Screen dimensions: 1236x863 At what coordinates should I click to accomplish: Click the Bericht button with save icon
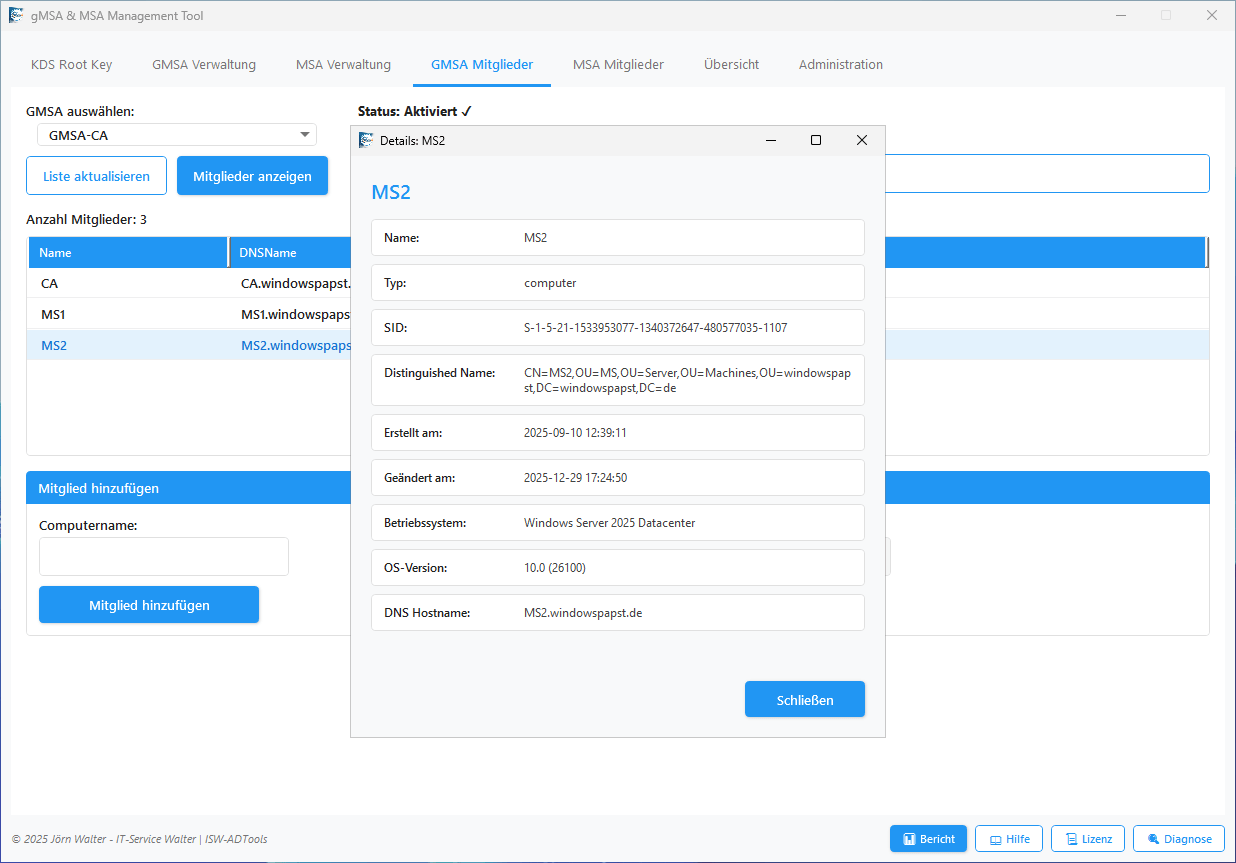click(928, 839)
